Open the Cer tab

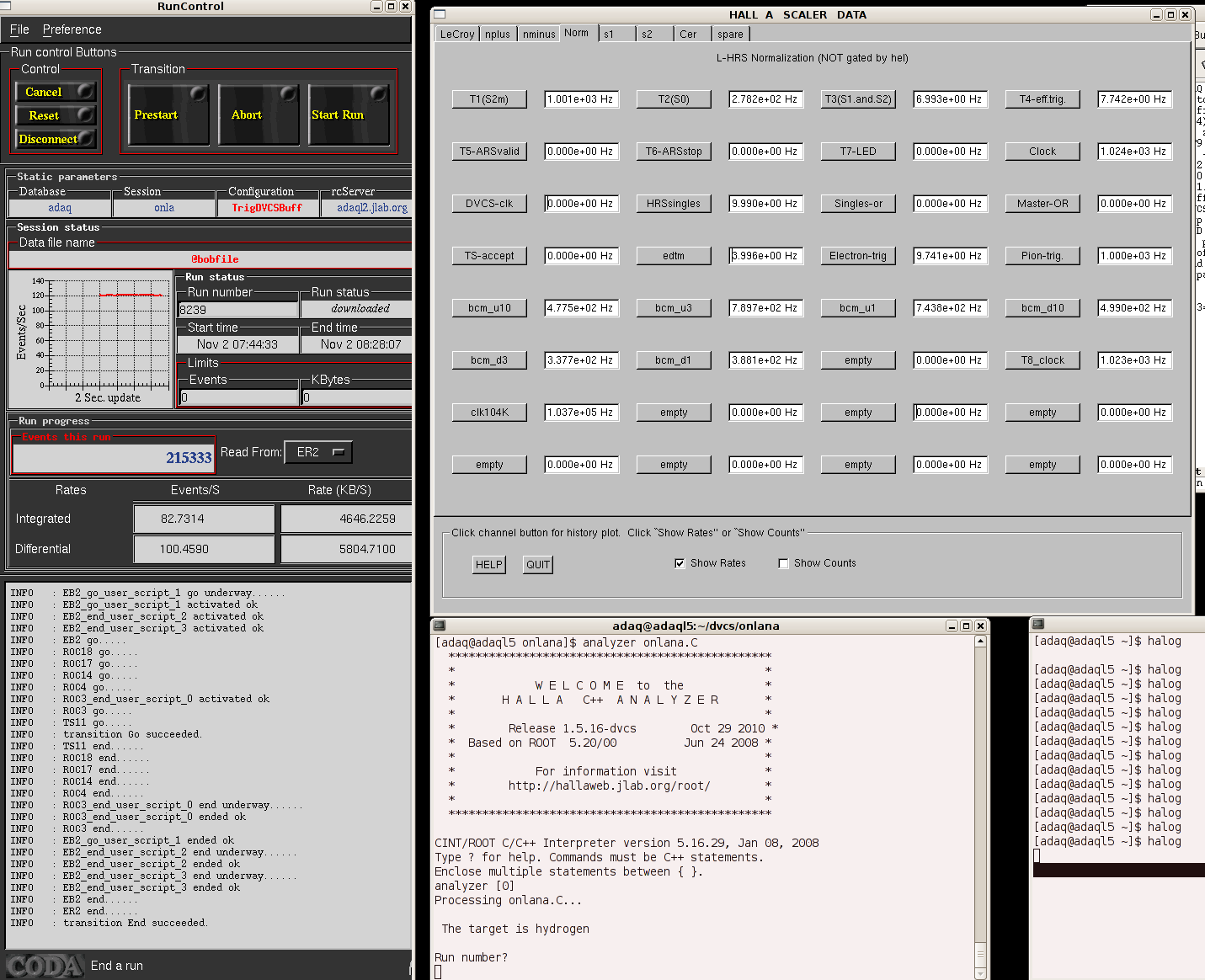point(693,34)
